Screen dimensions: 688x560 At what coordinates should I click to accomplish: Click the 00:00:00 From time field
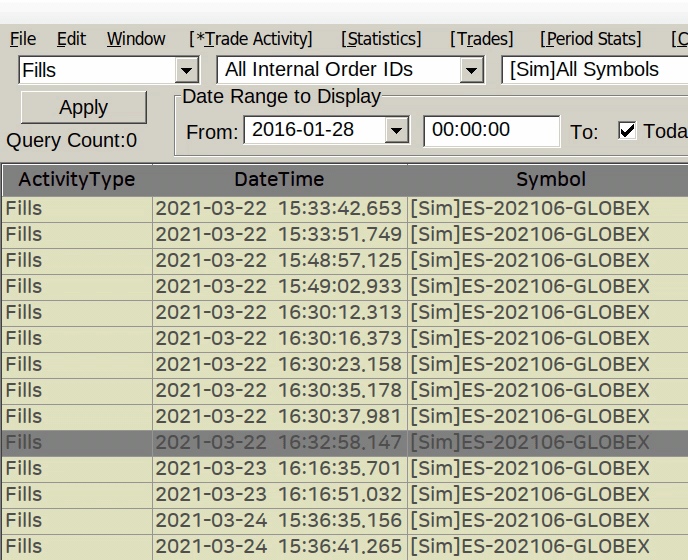pyautogui.click(x=491, y=131)
